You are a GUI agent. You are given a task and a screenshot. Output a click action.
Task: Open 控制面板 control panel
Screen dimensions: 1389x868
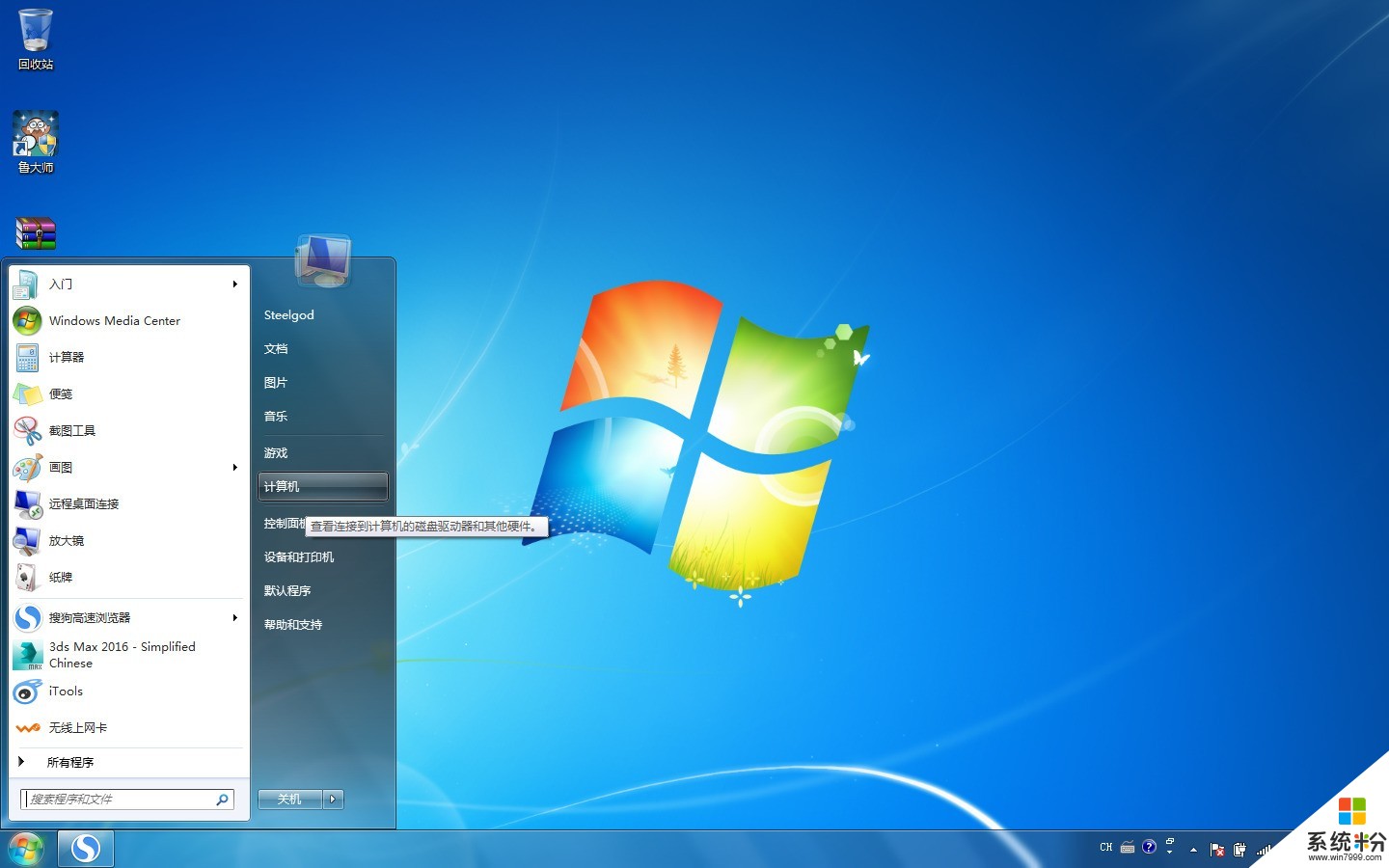click(285, 523)
